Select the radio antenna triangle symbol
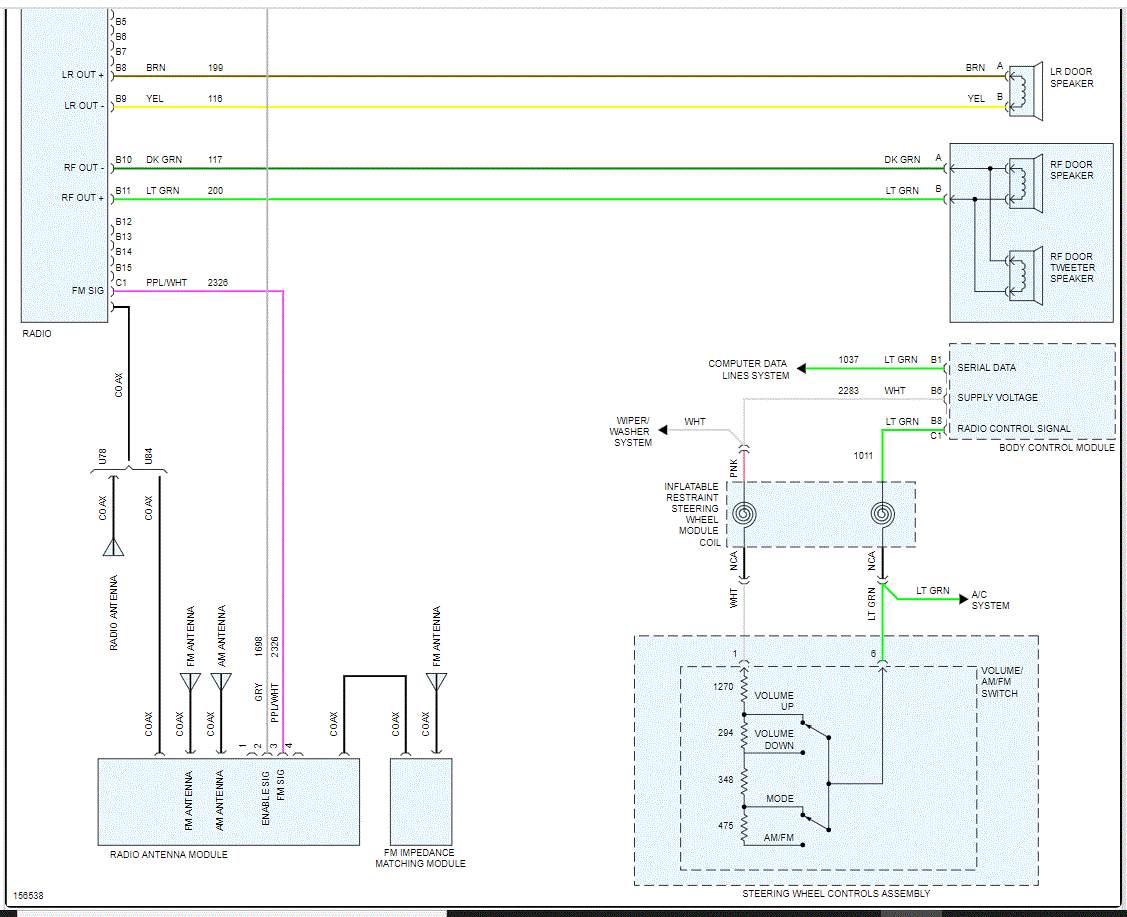 coord(114,546)
